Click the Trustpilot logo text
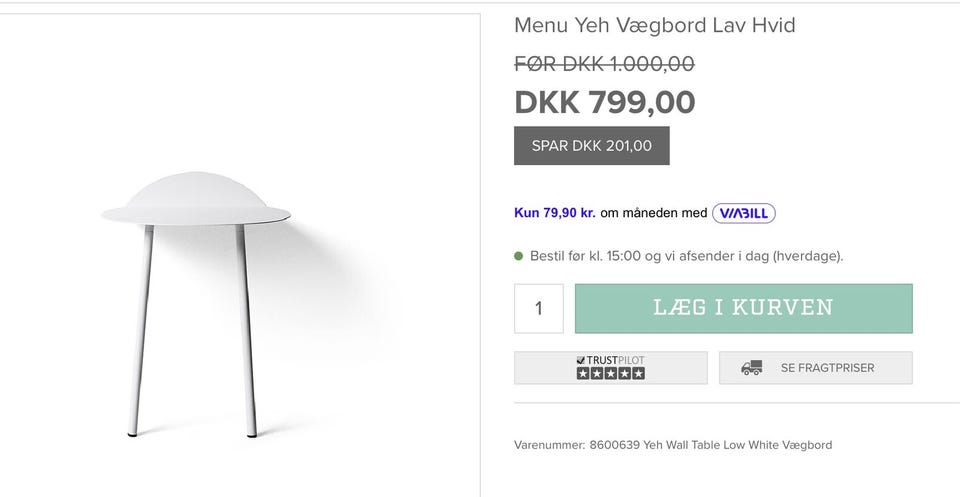This screenshot has width=960, height=497. coord(610,361)
